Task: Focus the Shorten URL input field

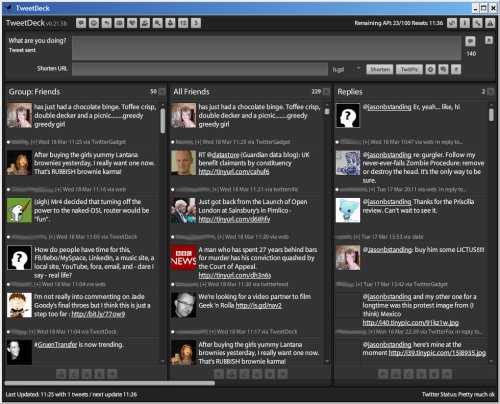Action: click(x=200, y=69)
